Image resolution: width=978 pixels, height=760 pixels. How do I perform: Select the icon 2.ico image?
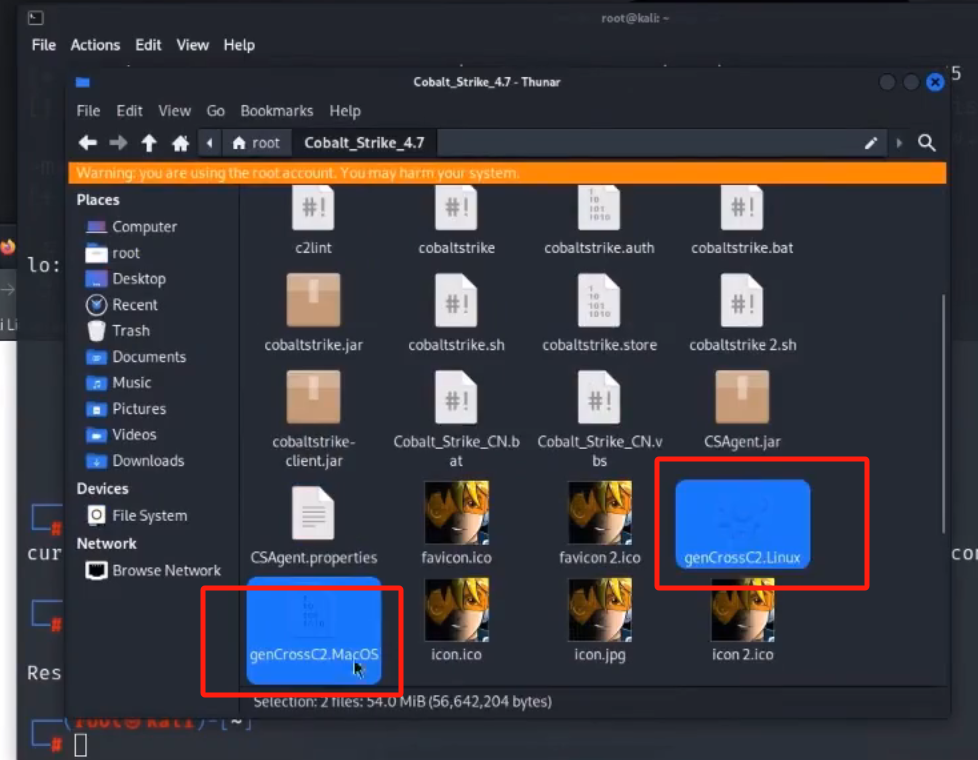pos(742,620)
